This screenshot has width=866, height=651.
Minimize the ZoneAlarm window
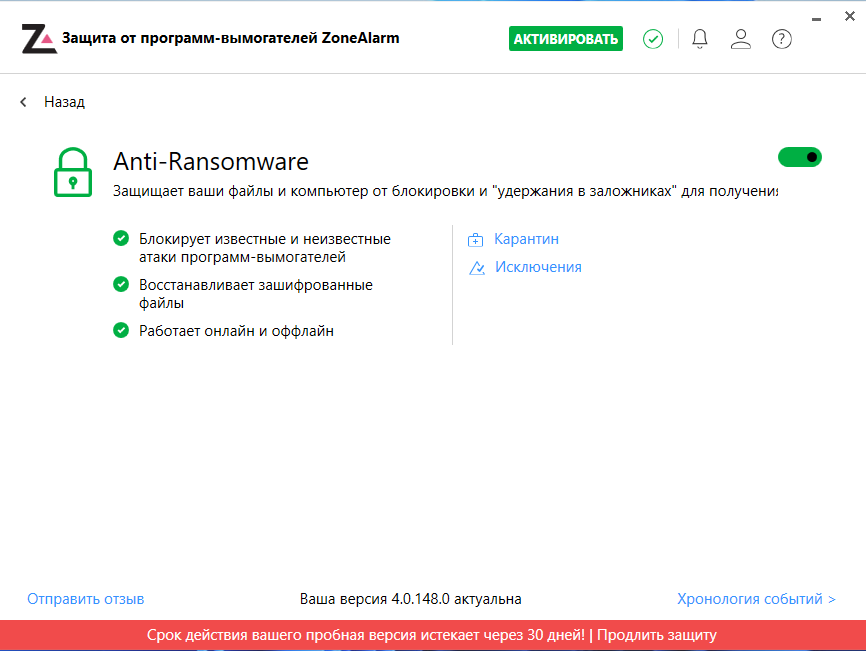pos(816,19)
